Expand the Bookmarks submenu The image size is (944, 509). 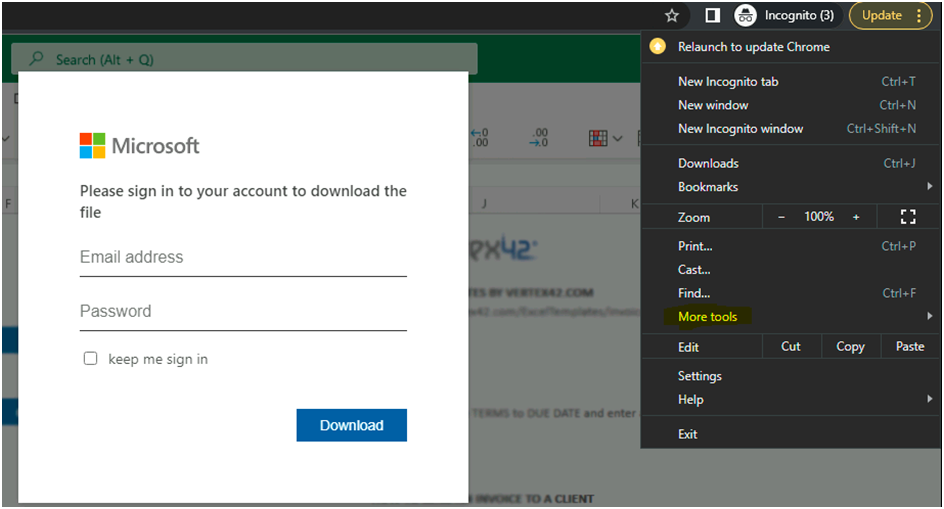(791, 187)
